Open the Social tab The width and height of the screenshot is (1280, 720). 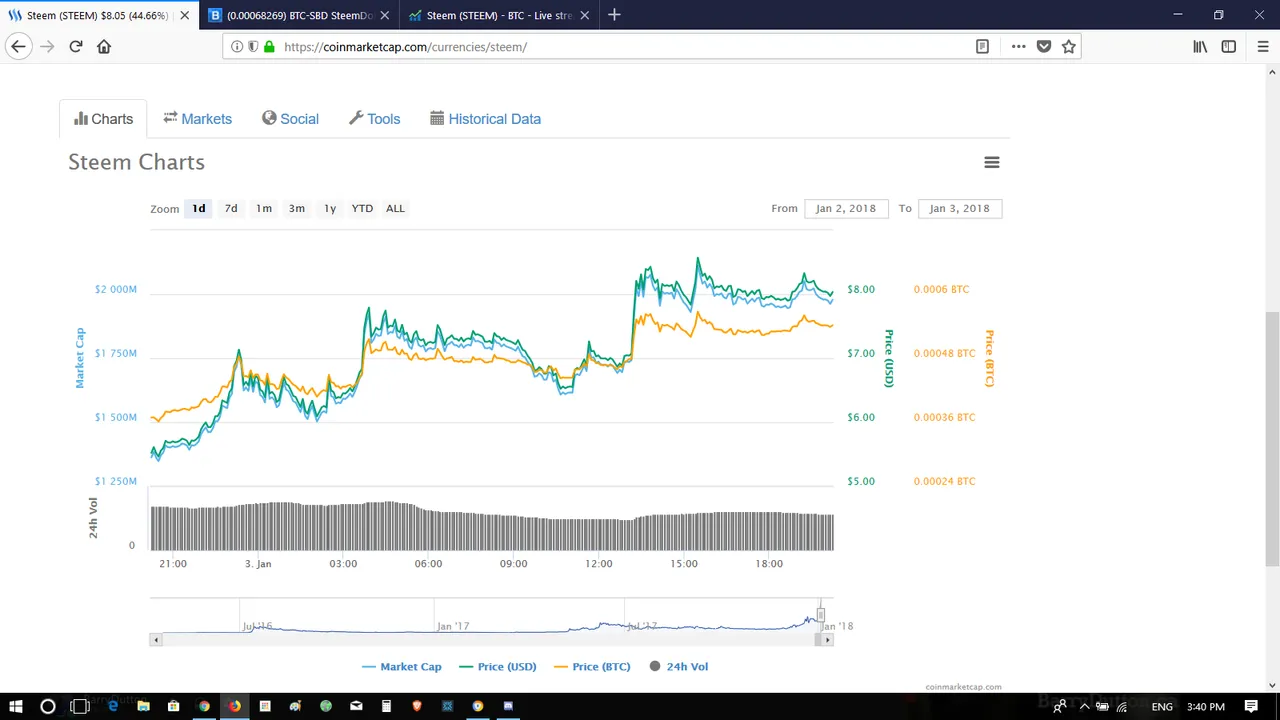click(x=290, y=118)
